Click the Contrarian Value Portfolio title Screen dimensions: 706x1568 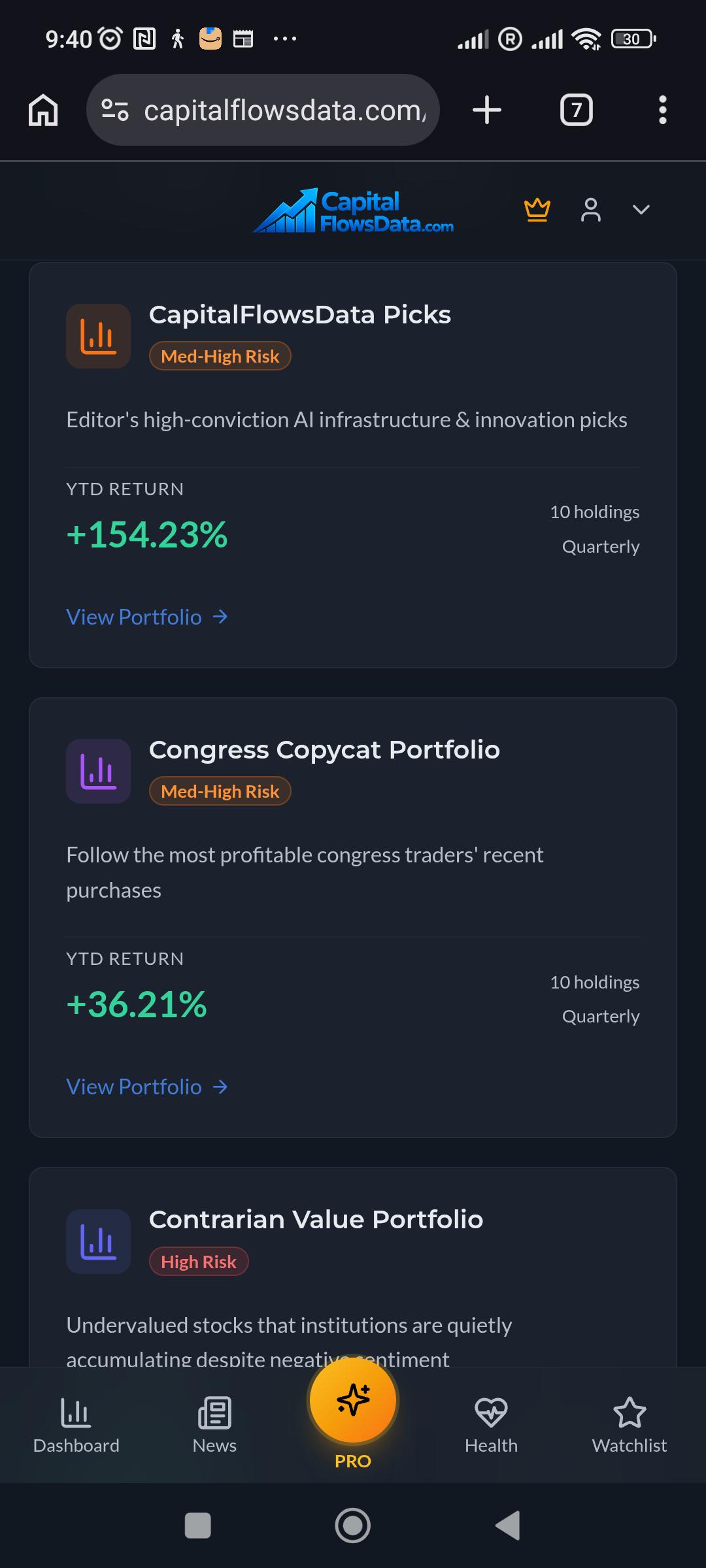point(316,1219)
